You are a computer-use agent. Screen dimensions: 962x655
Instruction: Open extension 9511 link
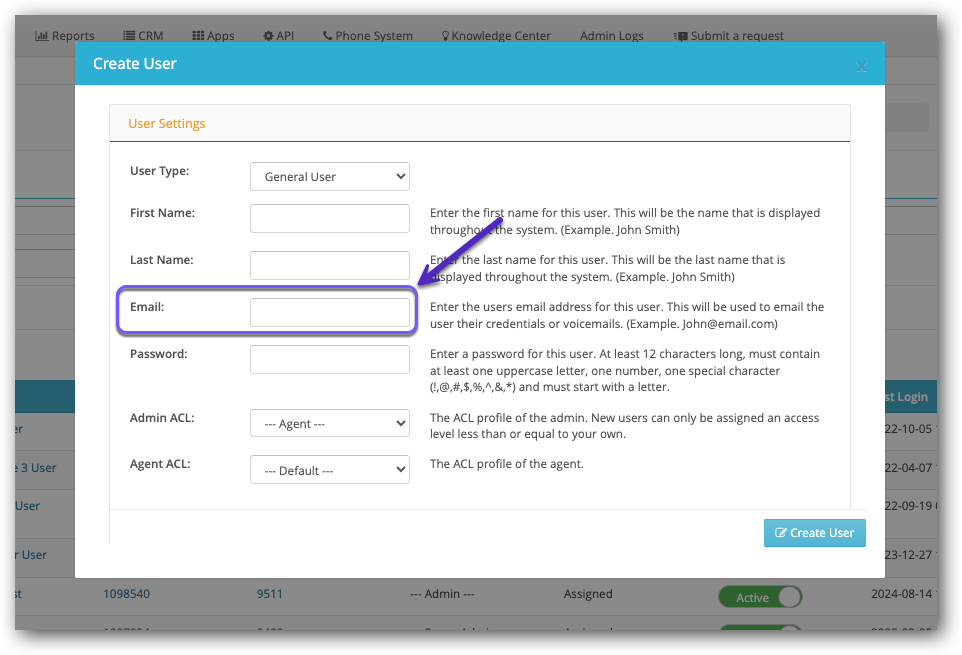pos(269,594)
